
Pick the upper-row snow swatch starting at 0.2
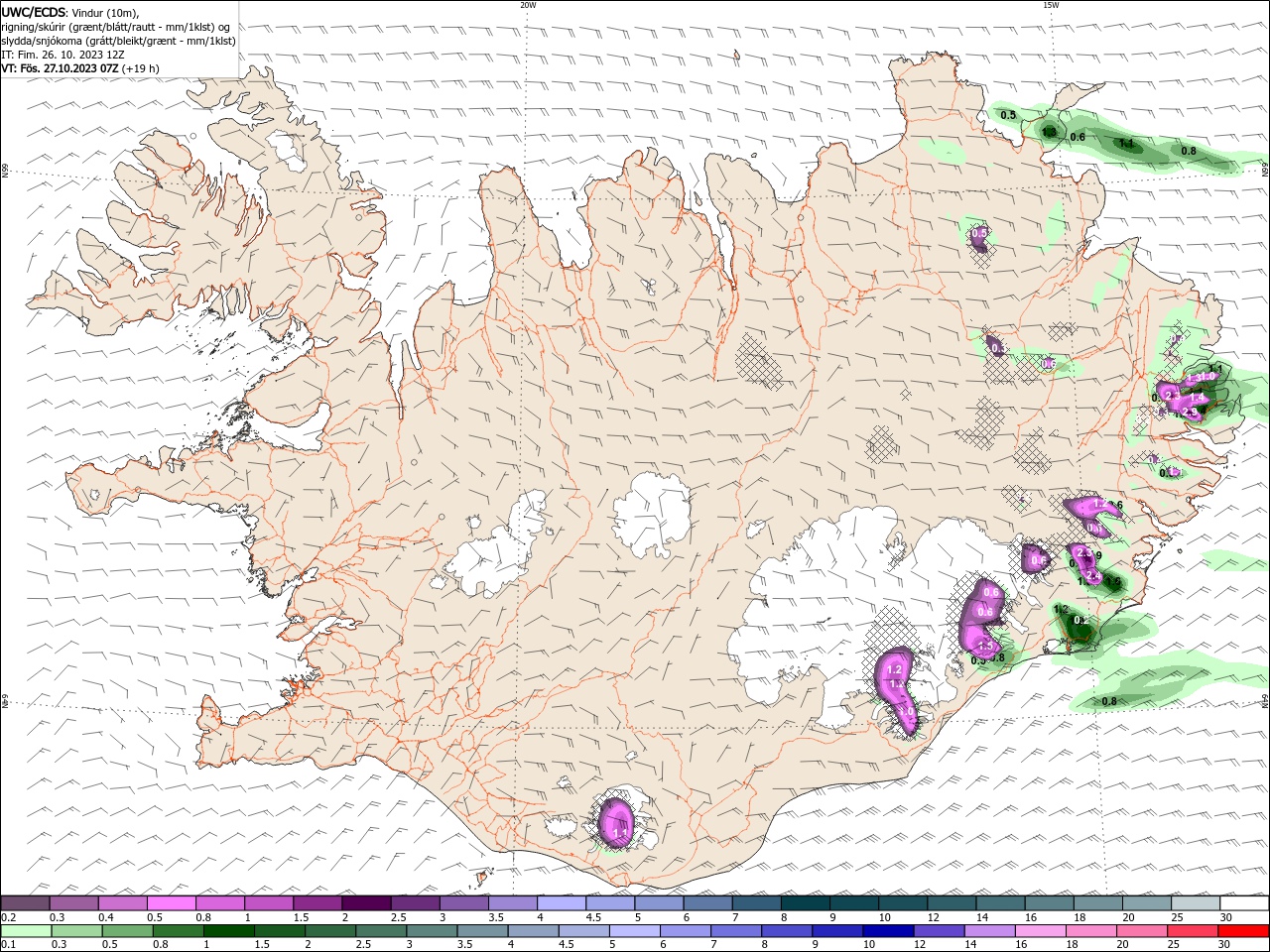26,903
